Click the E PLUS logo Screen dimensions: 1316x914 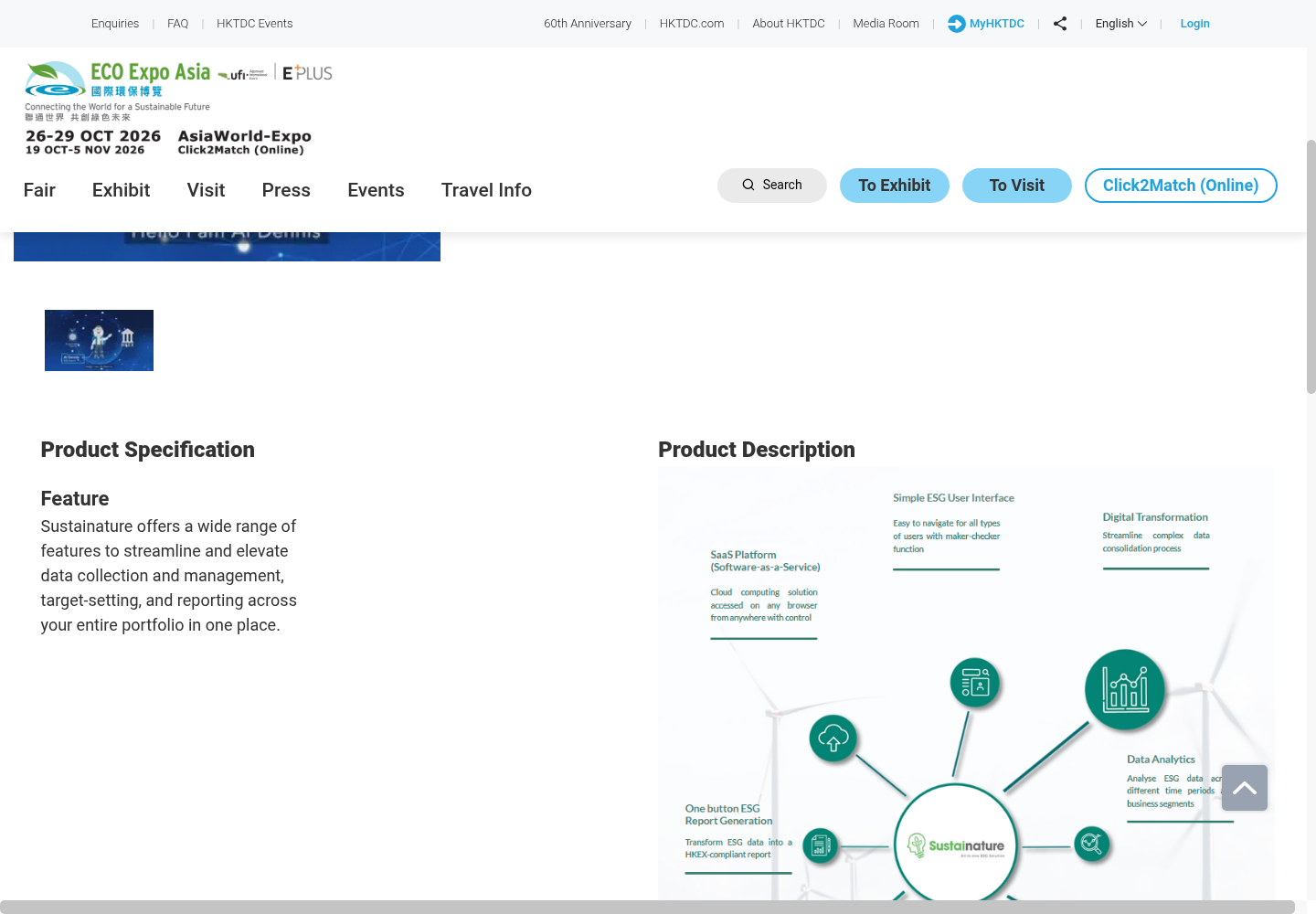click(x=307, y=73)
